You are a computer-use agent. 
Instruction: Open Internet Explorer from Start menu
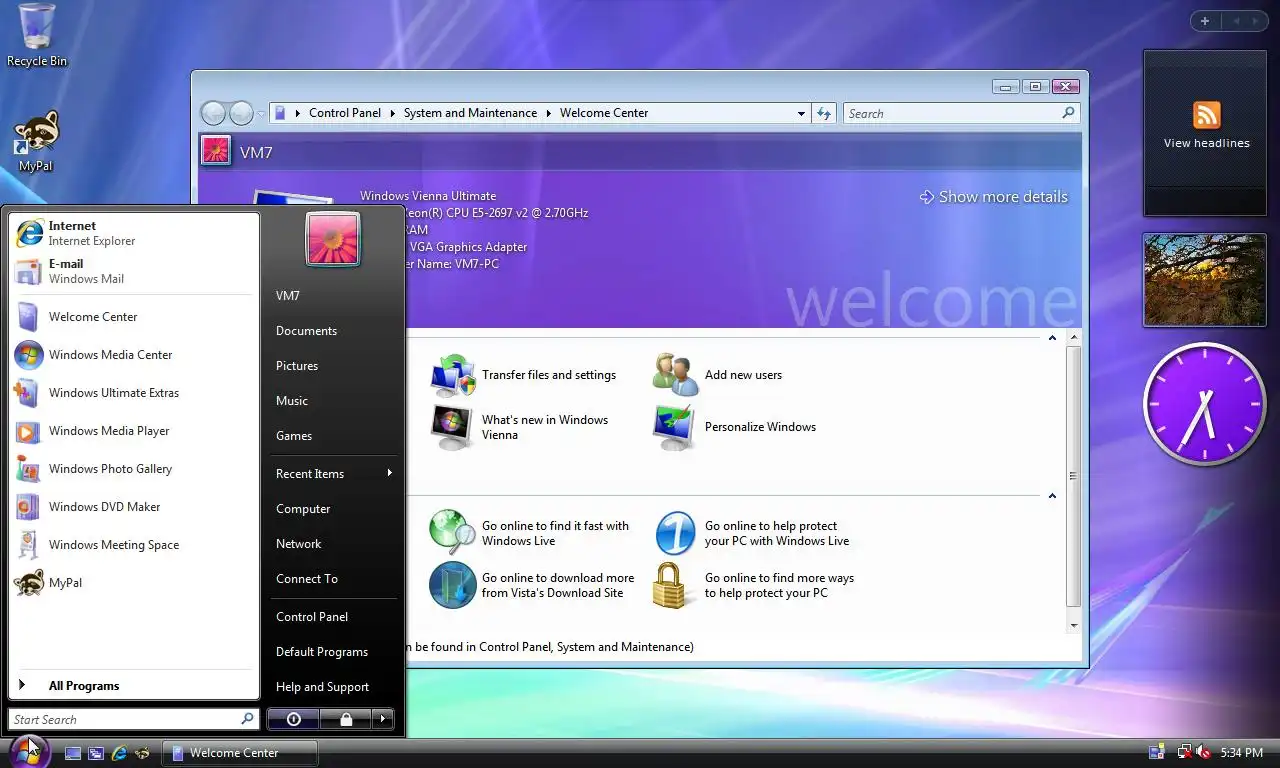[x=134, y=233]
